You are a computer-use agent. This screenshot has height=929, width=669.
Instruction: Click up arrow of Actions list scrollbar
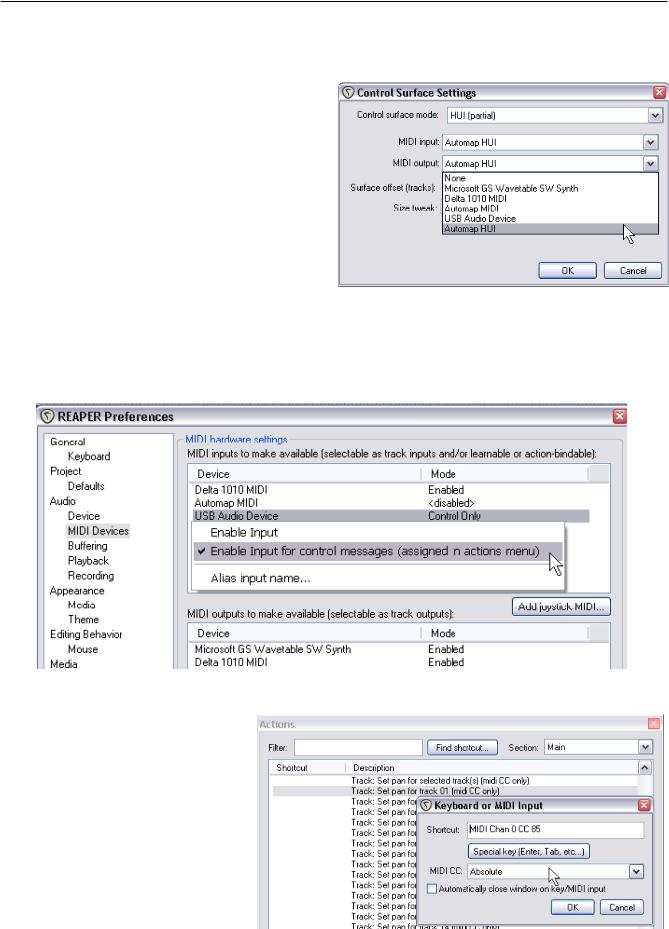point(645,768)
